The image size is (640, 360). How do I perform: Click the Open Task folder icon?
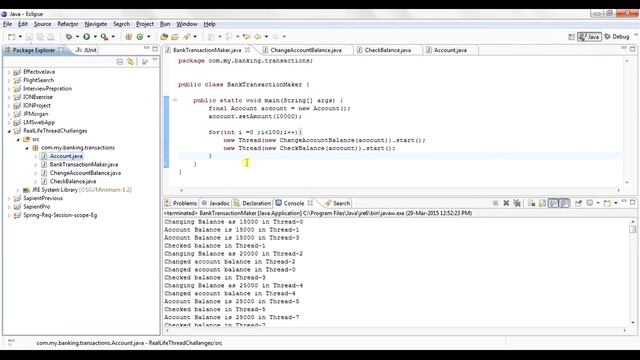175,37
